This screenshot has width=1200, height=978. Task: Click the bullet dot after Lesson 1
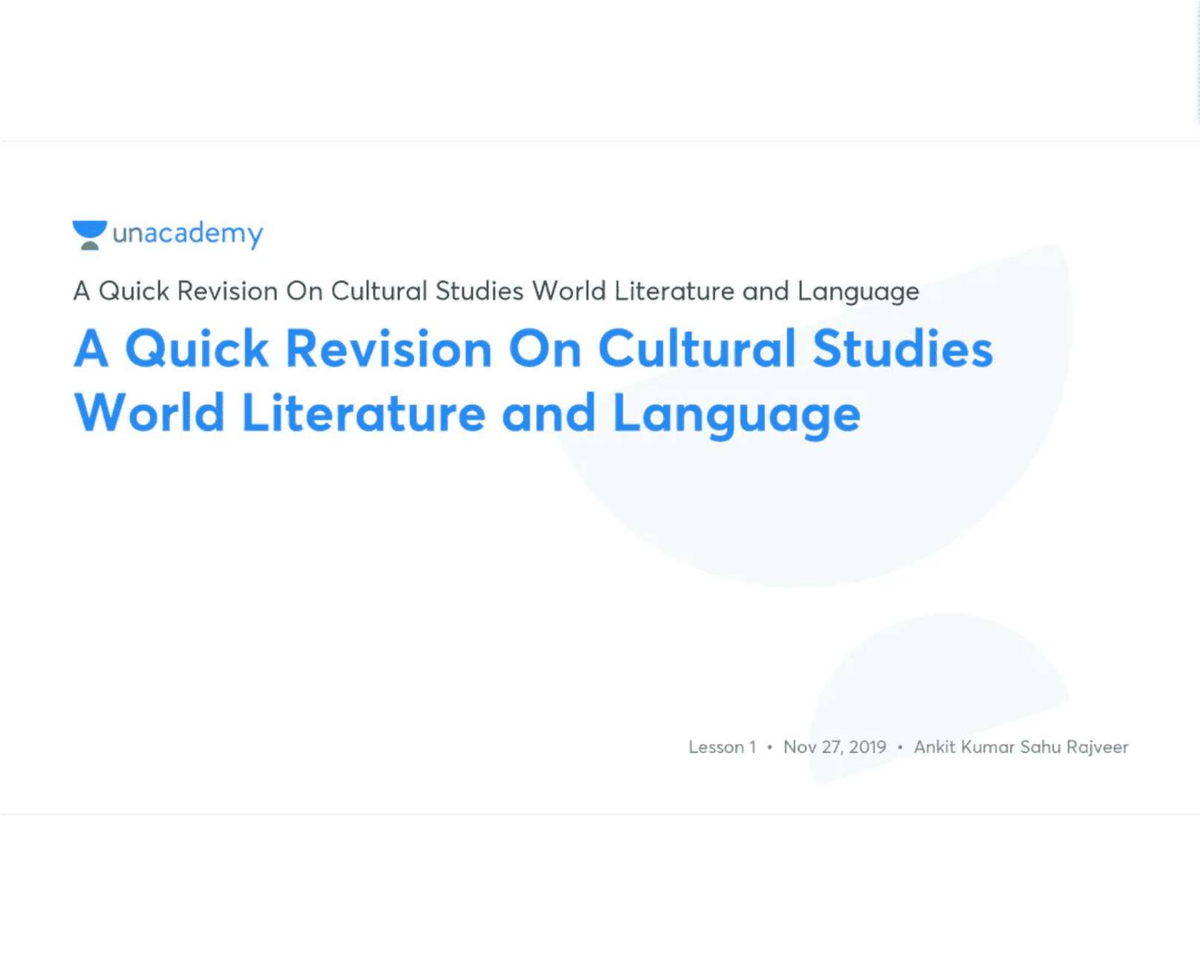pyautogui.click(x=768, y=747)
